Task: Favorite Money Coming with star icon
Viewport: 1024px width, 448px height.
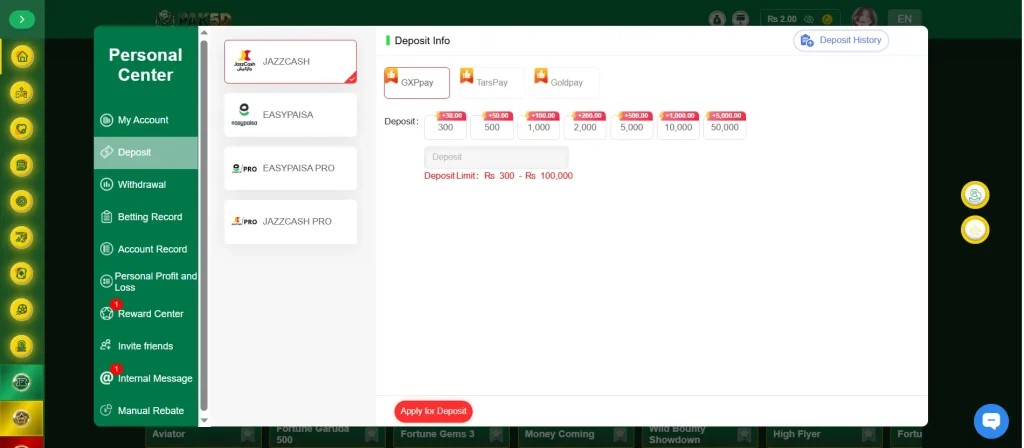Action: click(x=620, y=434)
